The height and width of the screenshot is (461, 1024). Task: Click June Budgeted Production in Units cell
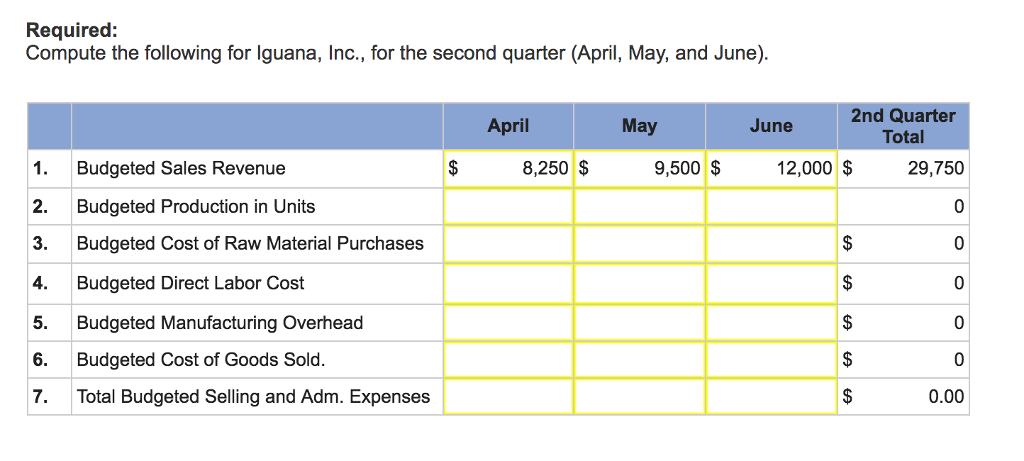[x=771, y=207]
